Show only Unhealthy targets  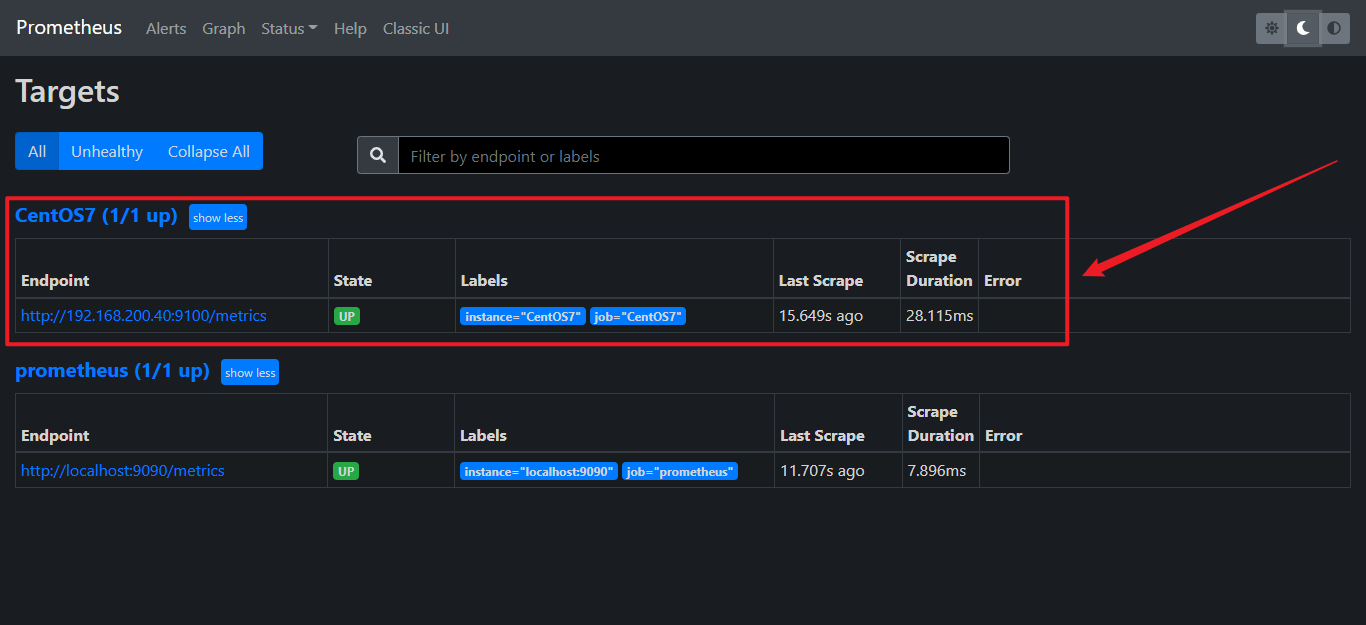coord(107,151)
